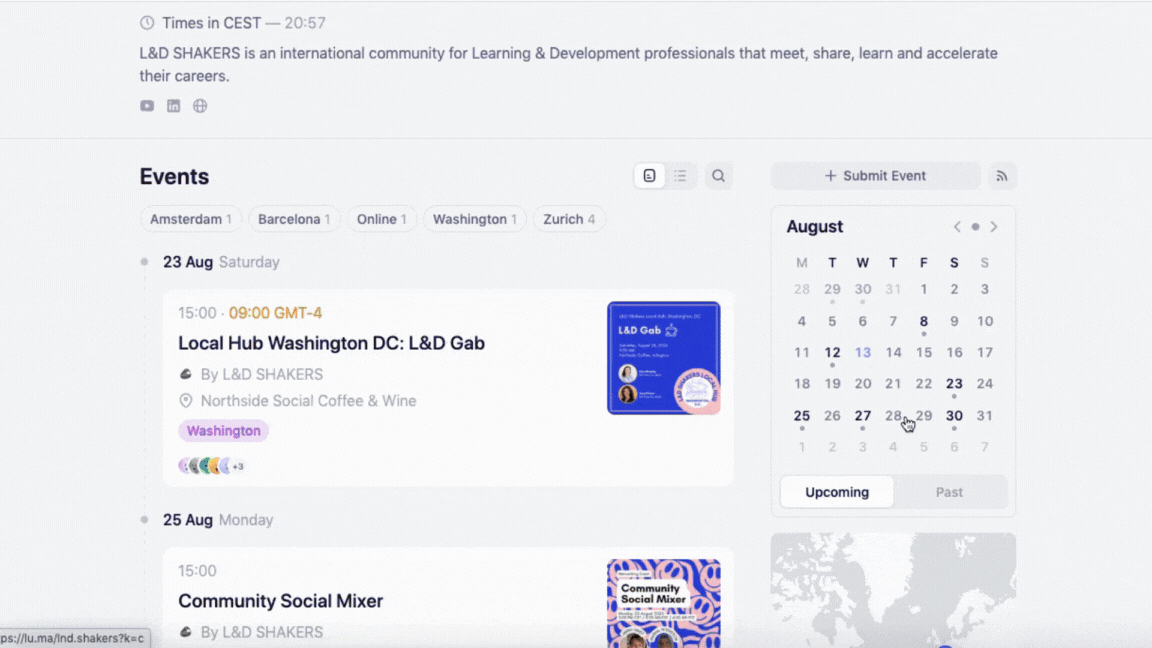Select August 23 in the calendar
Viewport: 1152px width, 648px height.
pyautogui.click(x=954, y=384)
